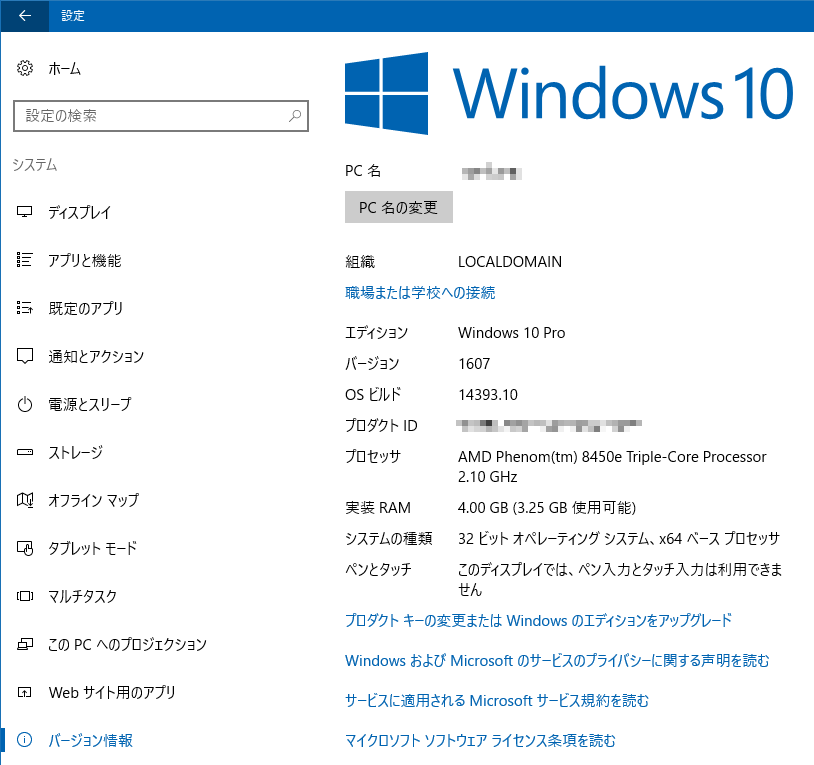The image size is (814, 765).
Task: Click the LOCALDOMAIN organization value
Action: (x=510, y=262)
